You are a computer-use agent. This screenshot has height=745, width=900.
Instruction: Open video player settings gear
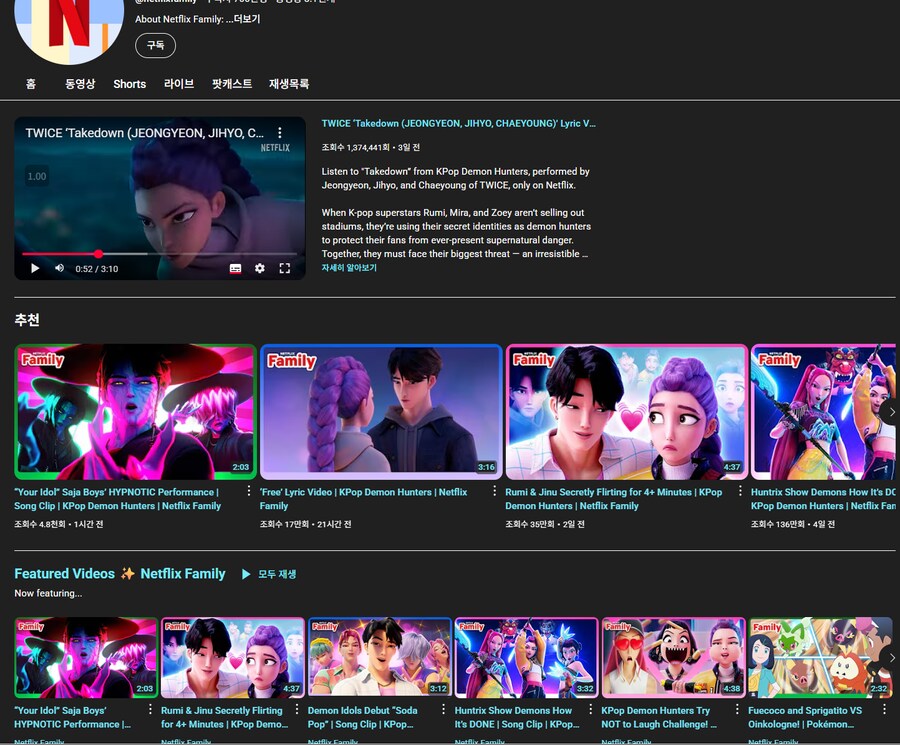coord(260,269)
